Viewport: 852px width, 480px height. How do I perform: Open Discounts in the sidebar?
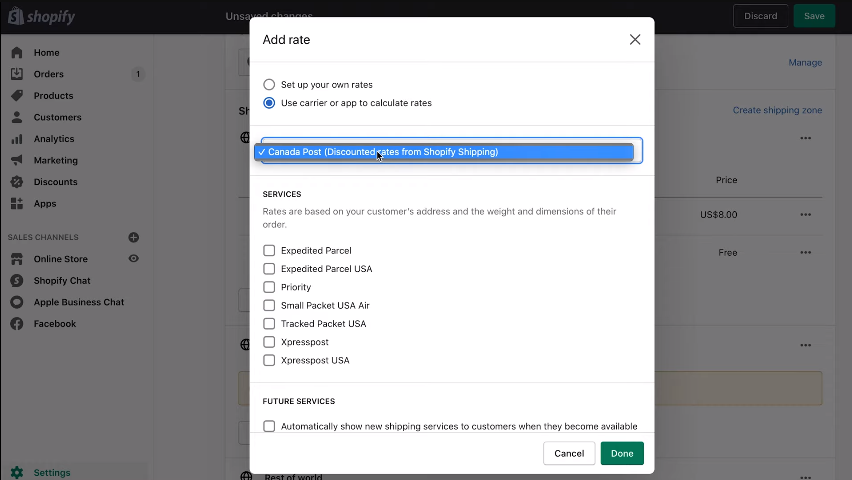(x=55, y=182)
